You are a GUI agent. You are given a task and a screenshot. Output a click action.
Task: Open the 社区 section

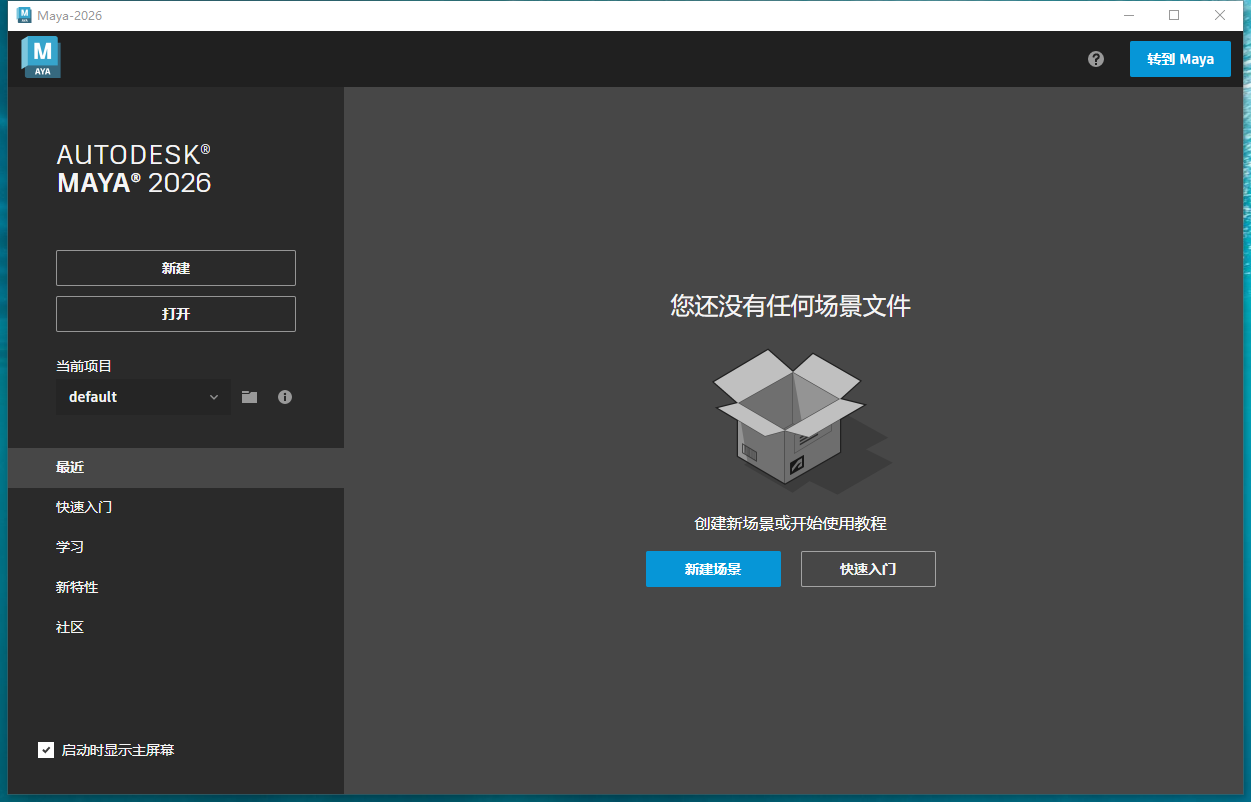[x=69, y=627]
